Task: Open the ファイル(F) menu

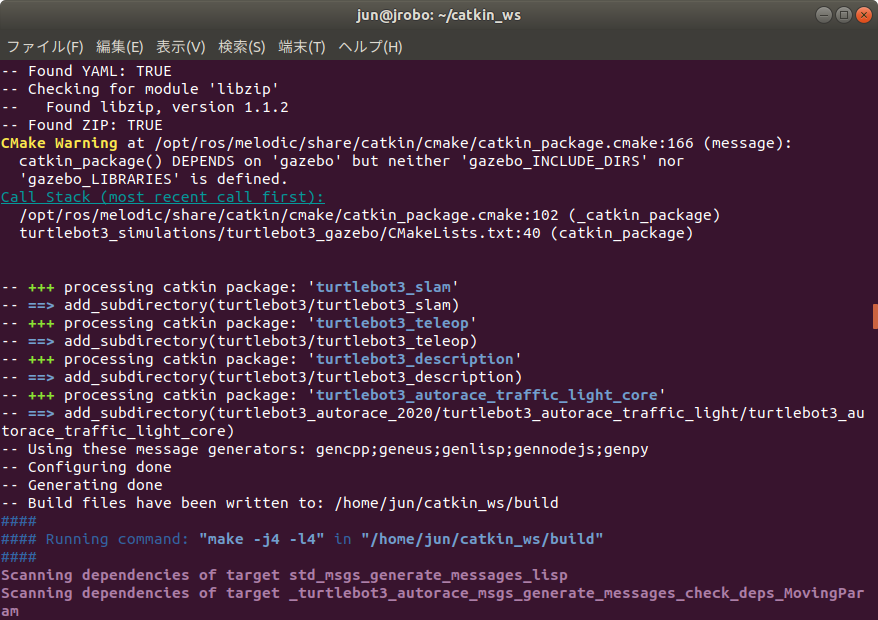Action: pos(45,46)
